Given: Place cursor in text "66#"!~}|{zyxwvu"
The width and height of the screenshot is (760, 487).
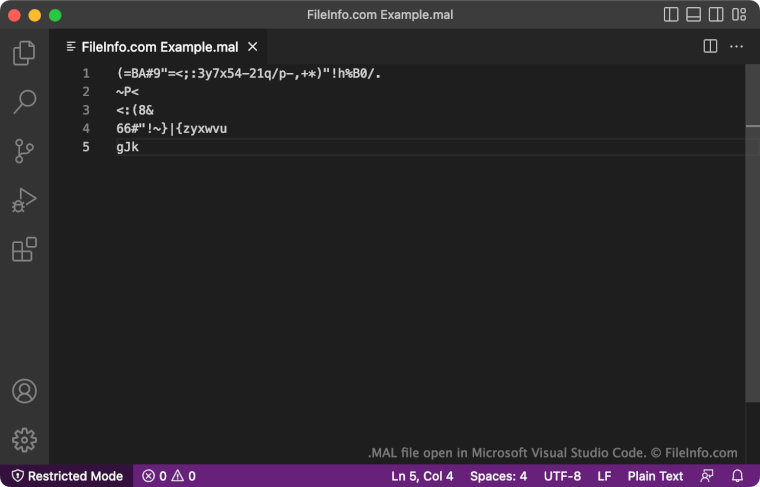Looking at the screenshot, I should pyautogui.click(x=172, y=129).
